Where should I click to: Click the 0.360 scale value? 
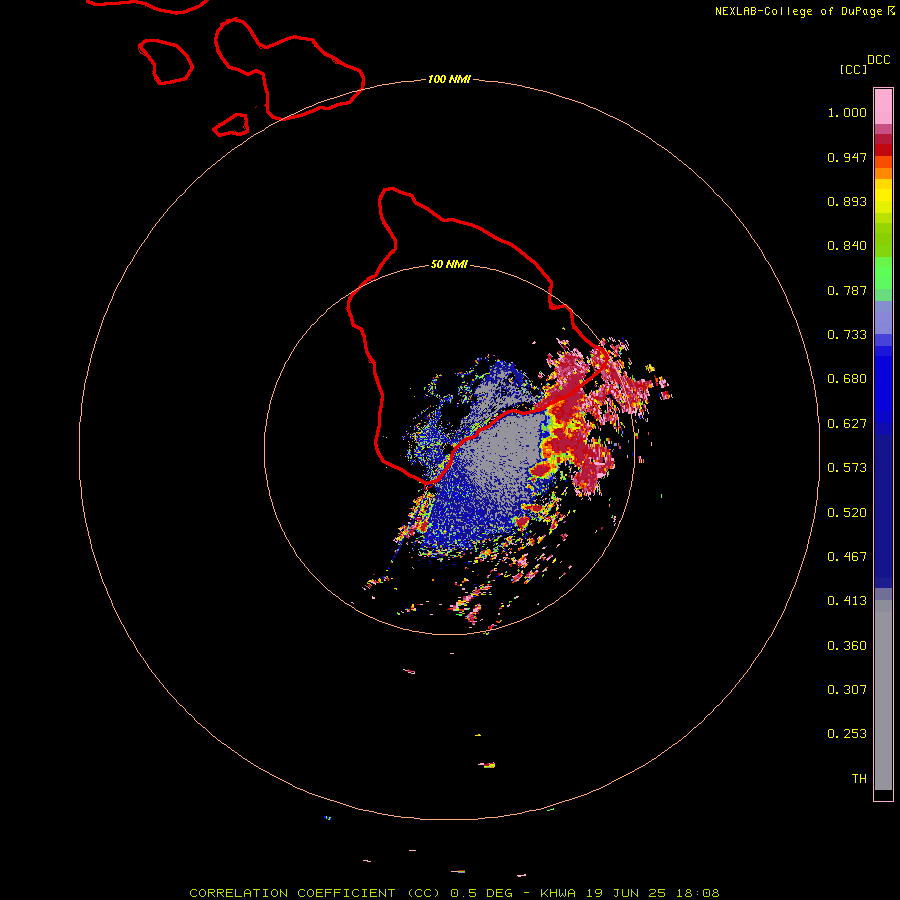pos(847,646)
